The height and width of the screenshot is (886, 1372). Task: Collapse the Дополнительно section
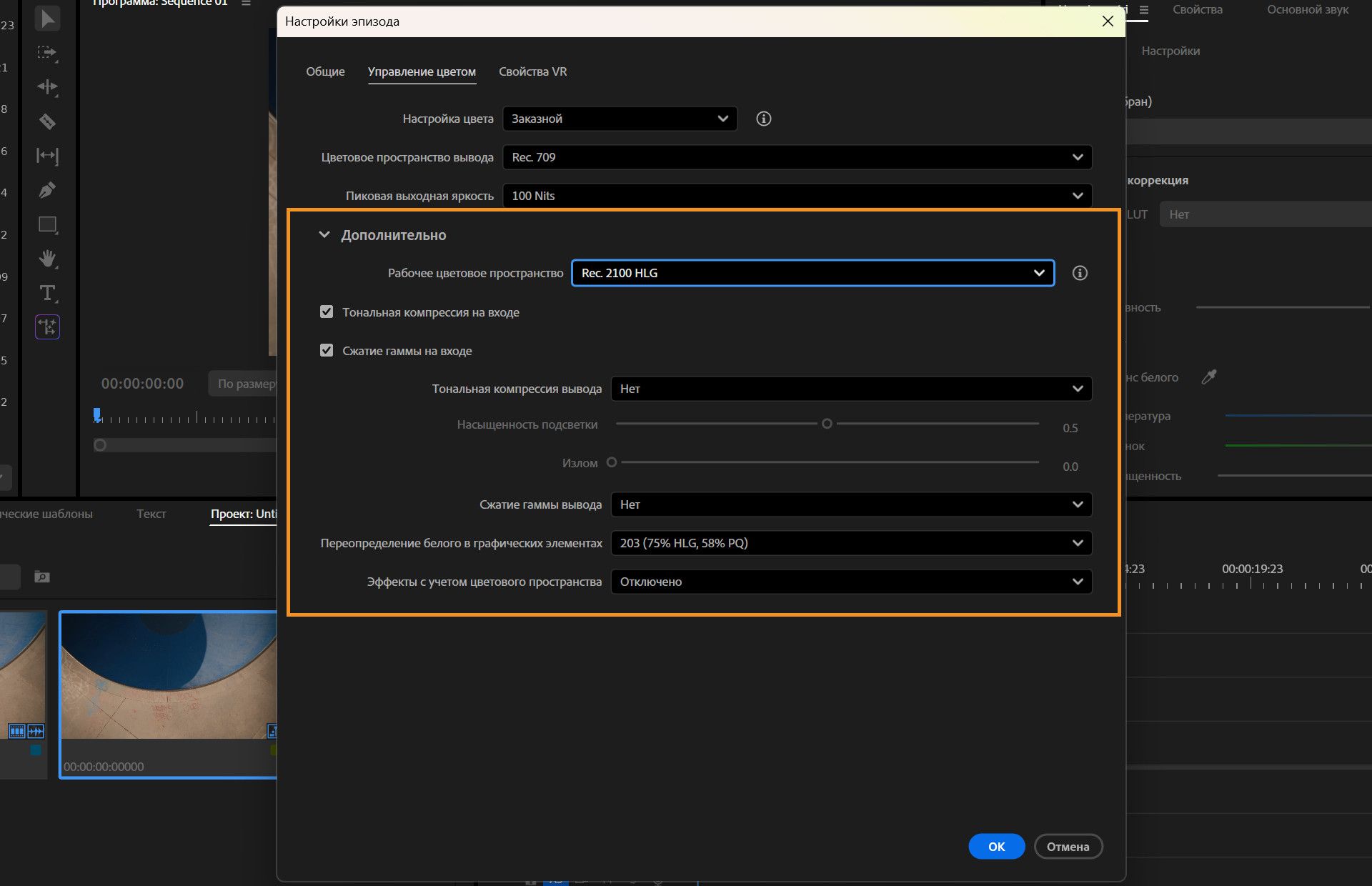(324, 235)
